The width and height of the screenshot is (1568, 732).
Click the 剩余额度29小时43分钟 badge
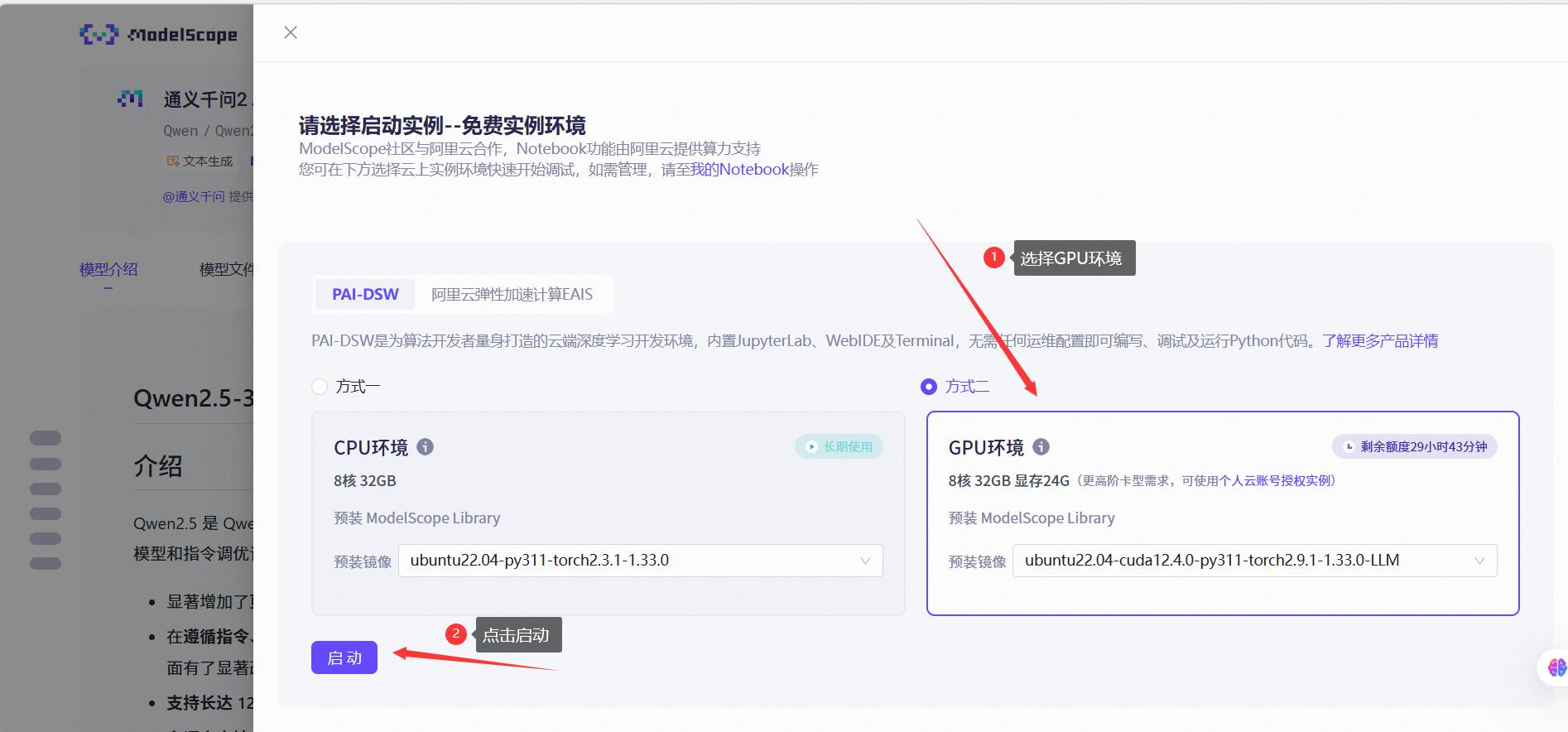click(1415, 447)
